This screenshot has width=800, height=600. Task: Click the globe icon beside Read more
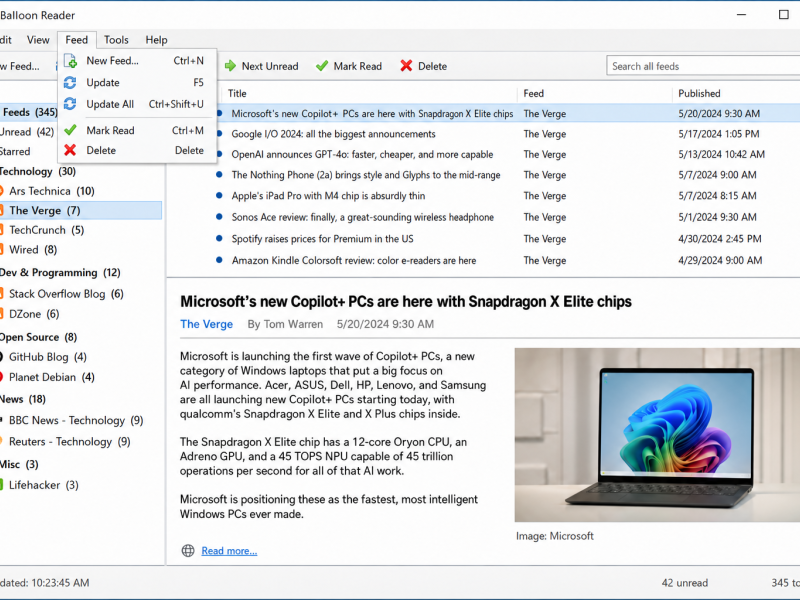188,551
